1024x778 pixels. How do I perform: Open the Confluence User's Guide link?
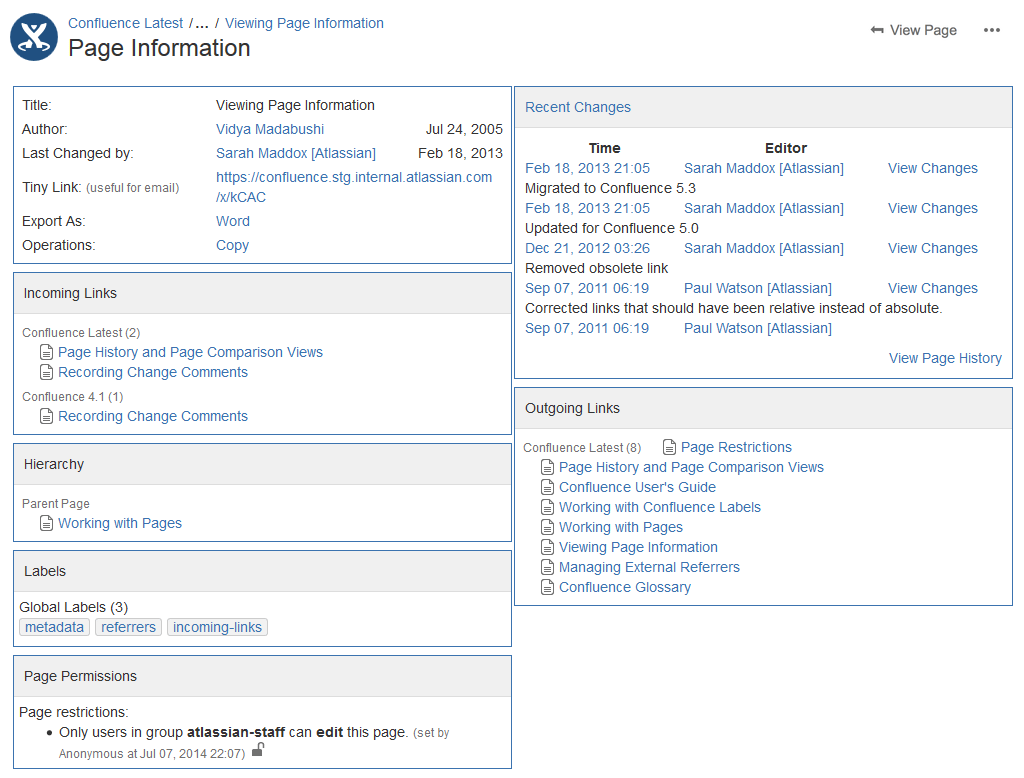point(637,487)
